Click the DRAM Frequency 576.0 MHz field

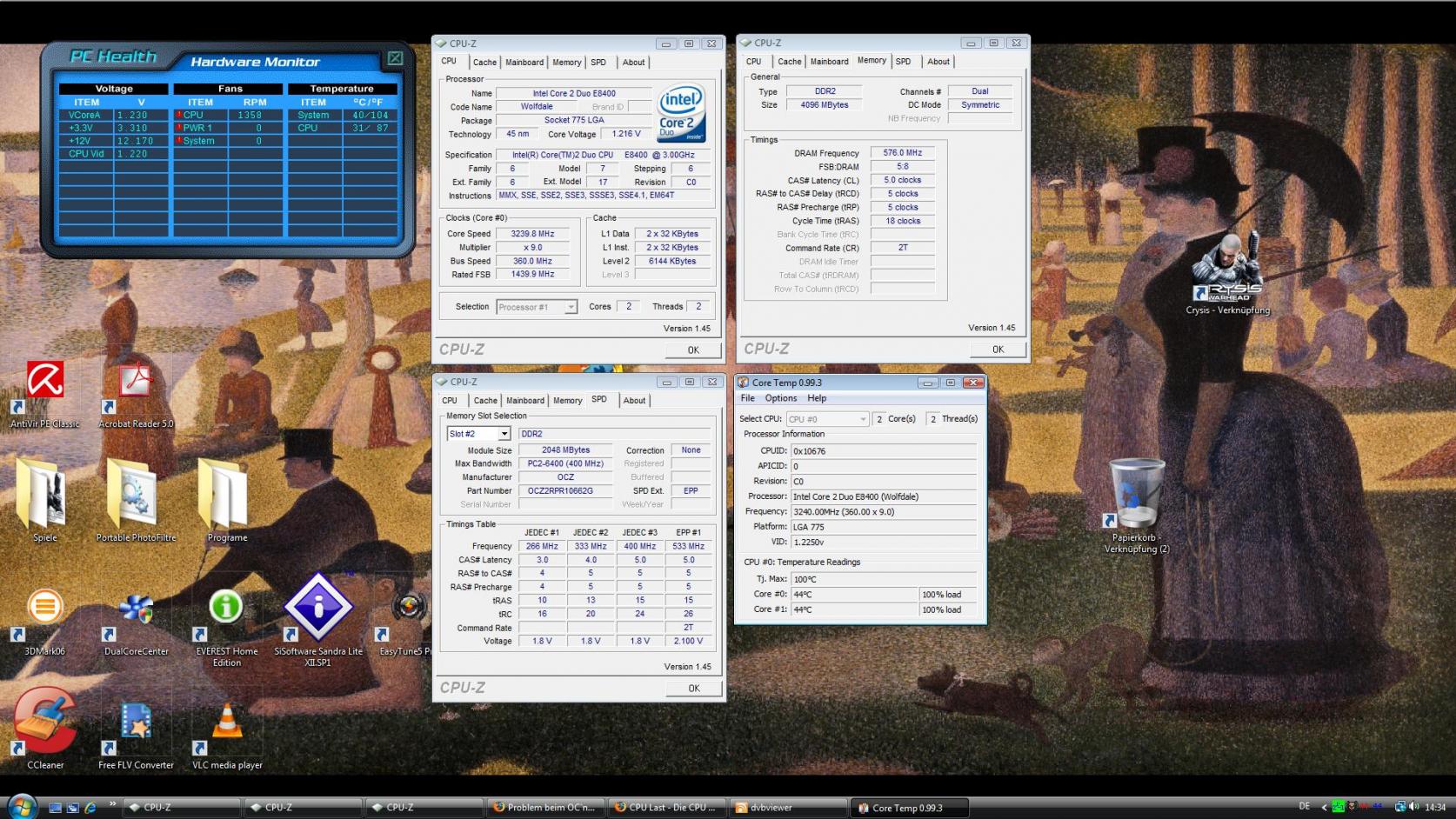[903, 153]
